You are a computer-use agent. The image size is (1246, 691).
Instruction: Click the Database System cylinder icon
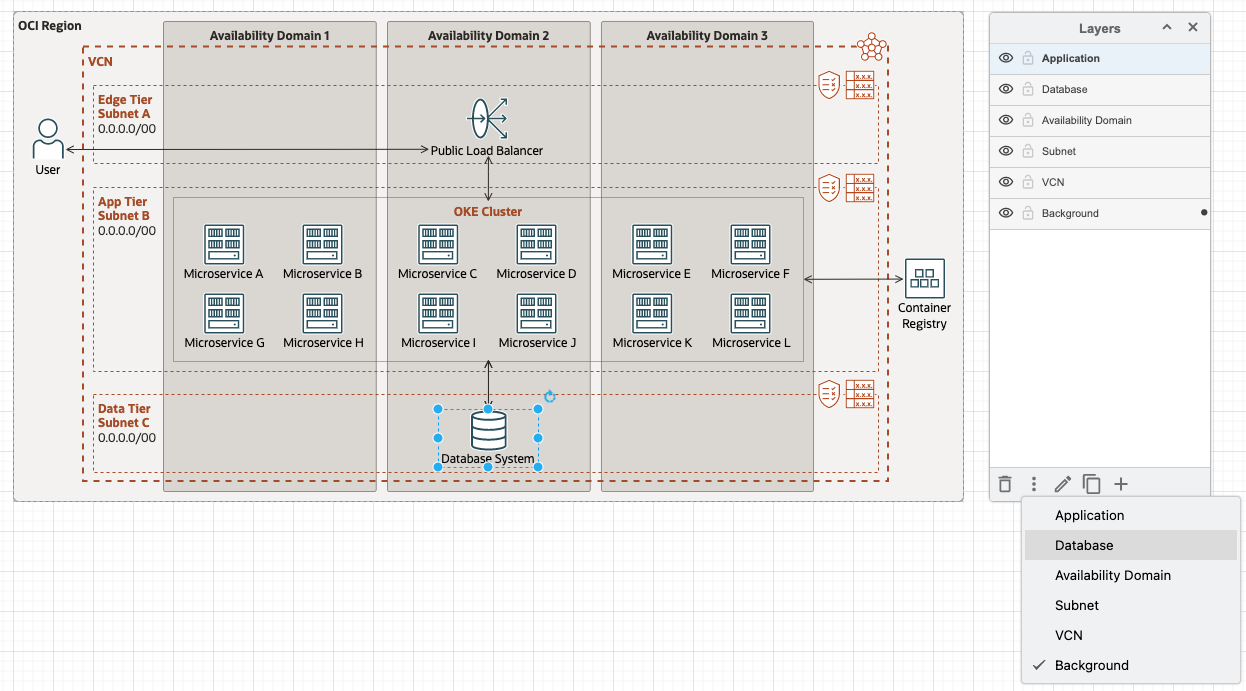point(488,430)
